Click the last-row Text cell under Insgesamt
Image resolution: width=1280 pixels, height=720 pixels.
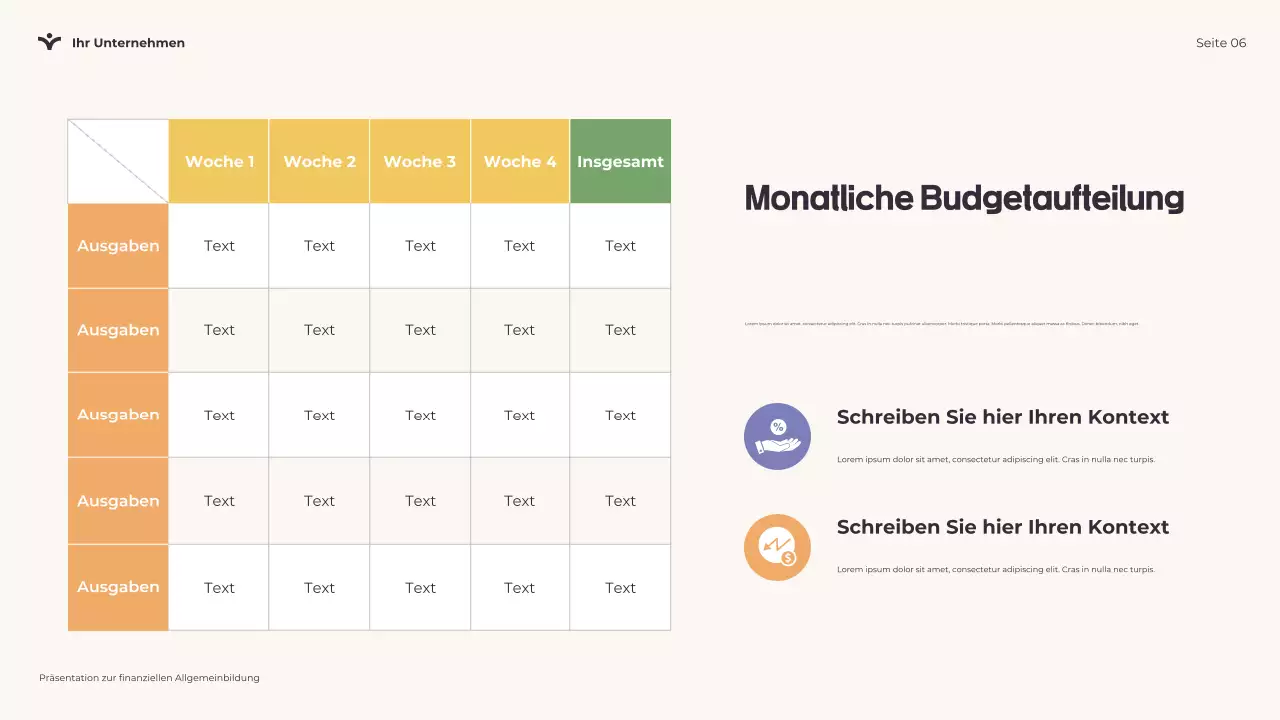pyautogui.click(x=620, y=588)
